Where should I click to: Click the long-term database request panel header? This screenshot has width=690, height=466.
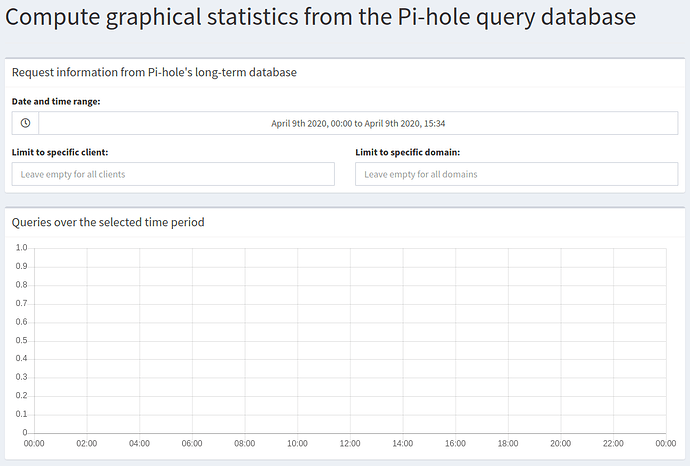pos(154,72)
